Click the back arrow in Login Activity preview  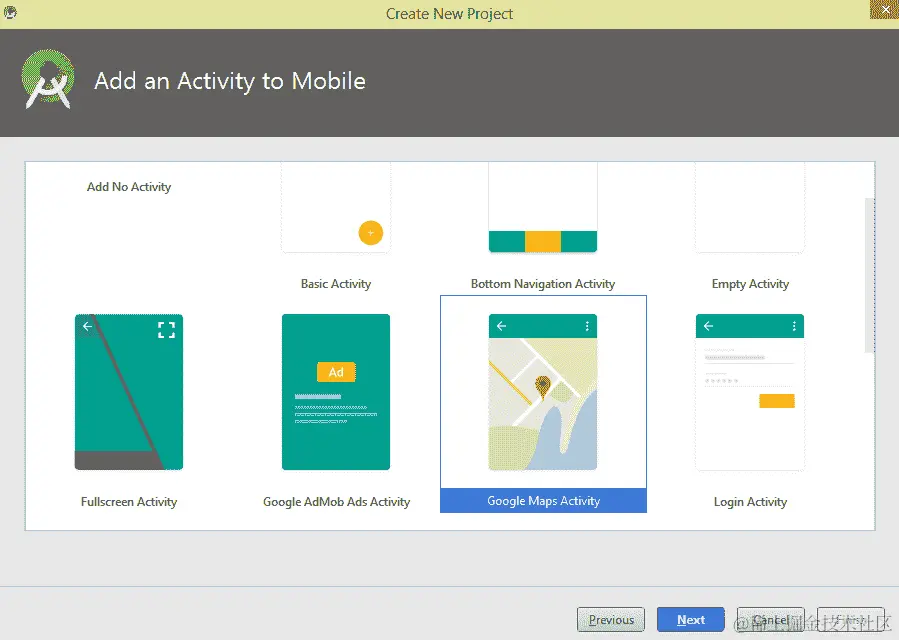click(709, 326)
